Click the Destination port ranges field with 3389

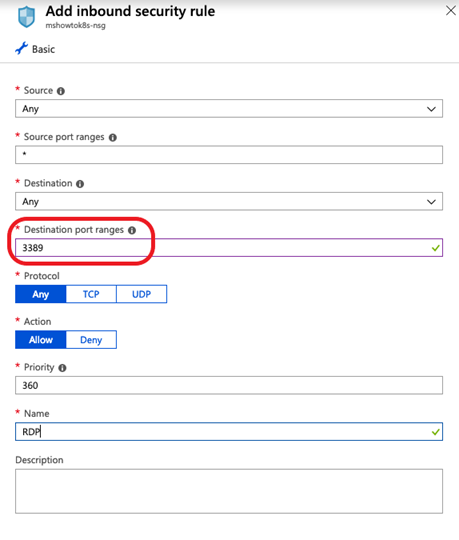[x=229, y=248]
